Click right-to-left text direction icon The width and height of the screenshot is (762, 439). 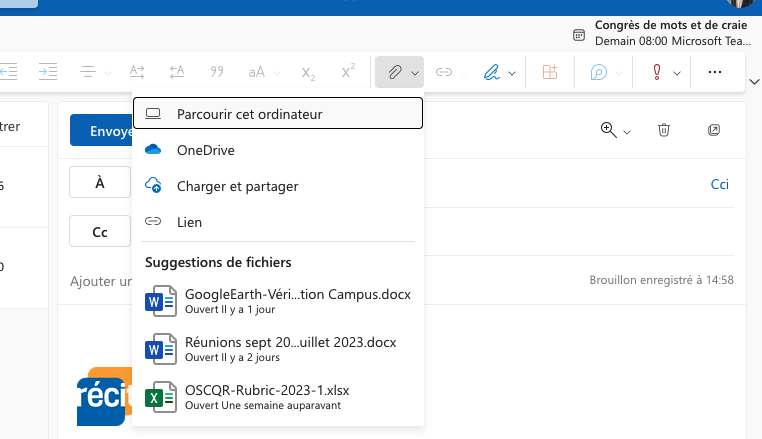point(177,72)
